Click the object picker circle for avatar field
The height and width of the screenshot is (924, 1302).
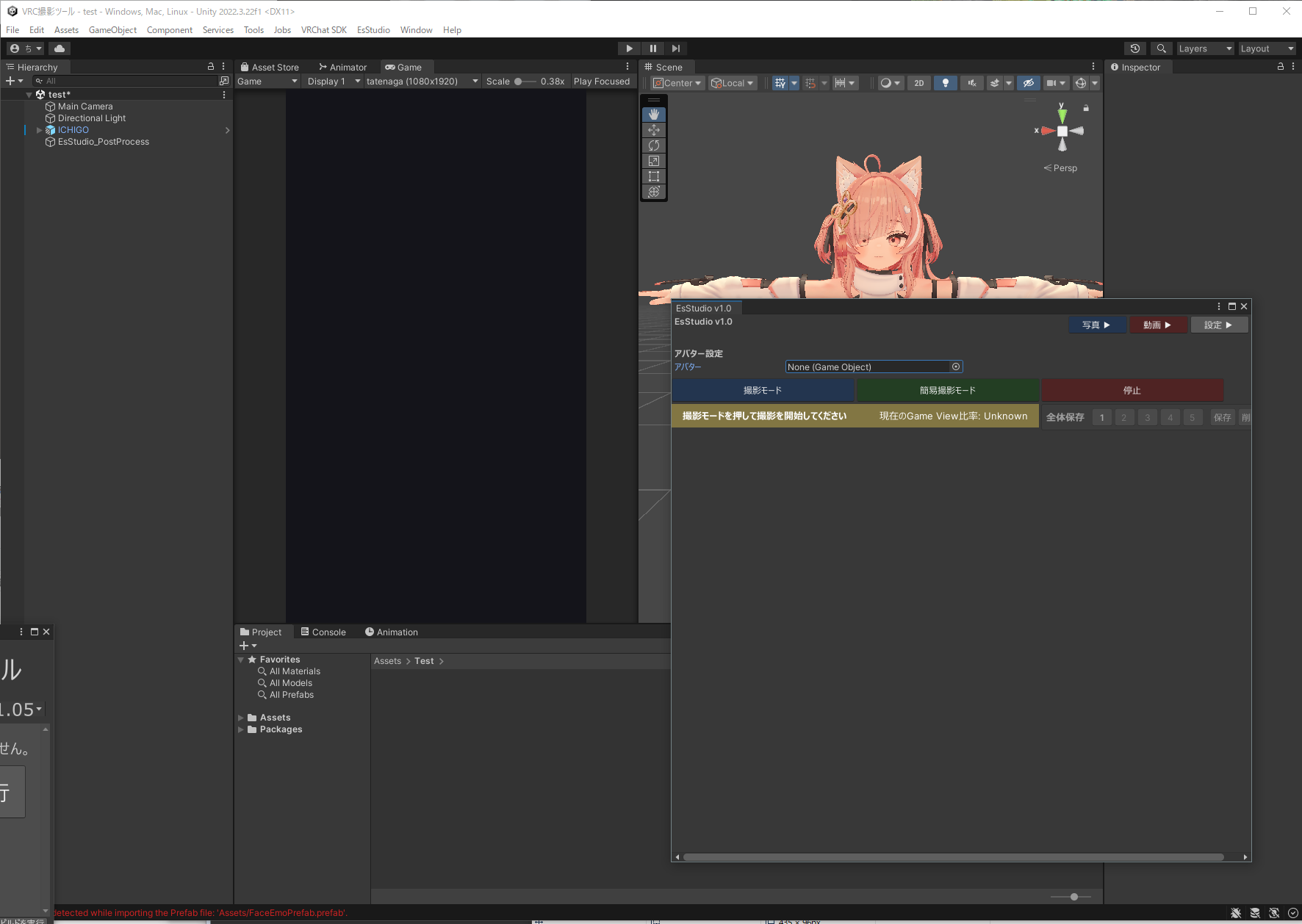[x=956, y=367]
